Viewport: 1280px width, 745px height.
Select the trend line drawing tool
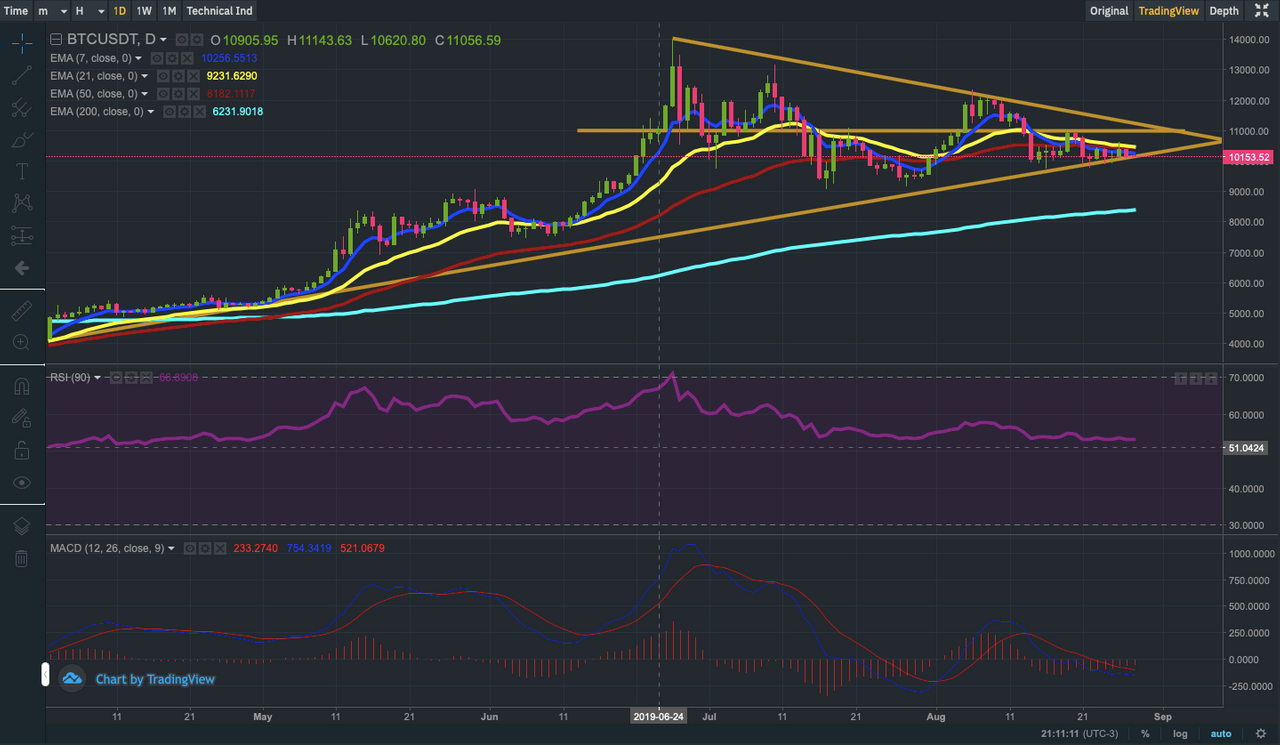(x=21, y=75)
